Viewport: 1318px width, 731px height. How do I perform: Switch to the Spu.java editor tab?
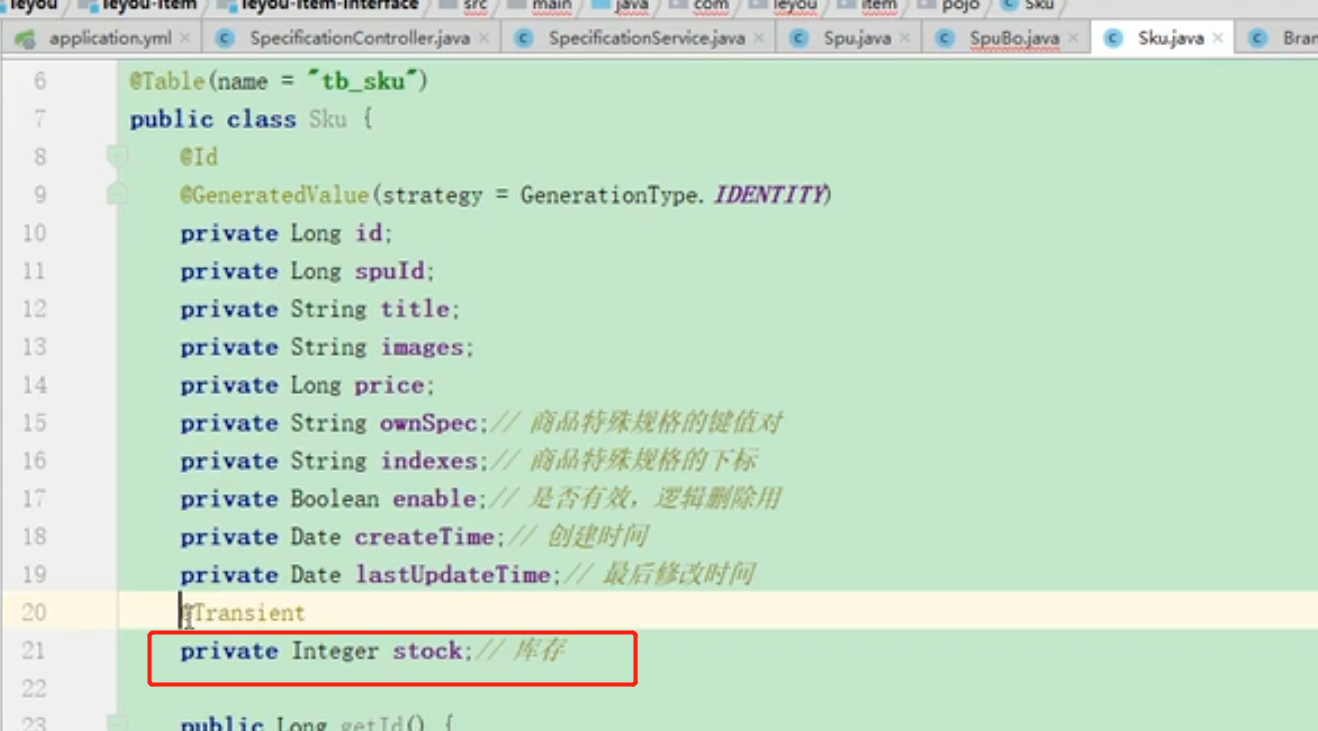[x=857, y=39]
